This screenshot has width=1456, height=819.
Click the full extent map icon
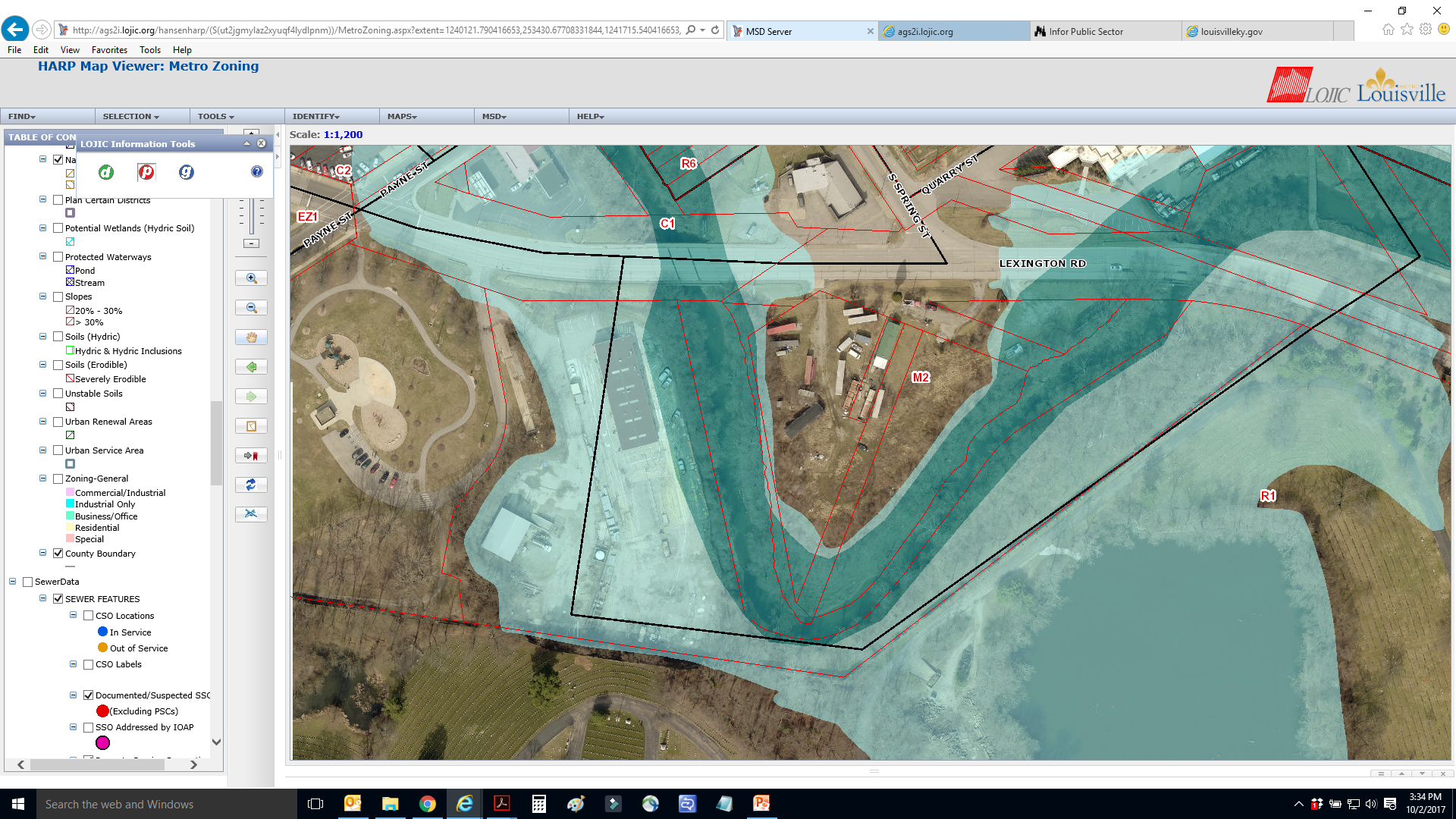point(251,426)
